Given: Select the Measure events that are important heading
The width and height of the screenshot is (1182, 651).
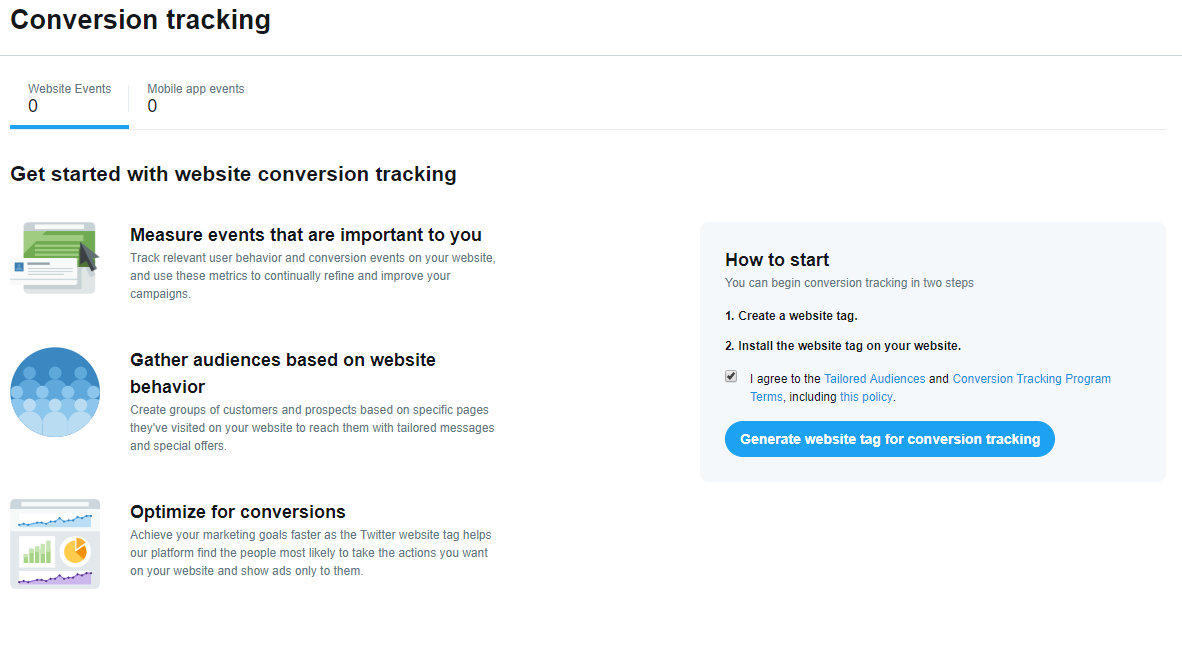Looking at the screenshot, I should [x=306, y=235].
